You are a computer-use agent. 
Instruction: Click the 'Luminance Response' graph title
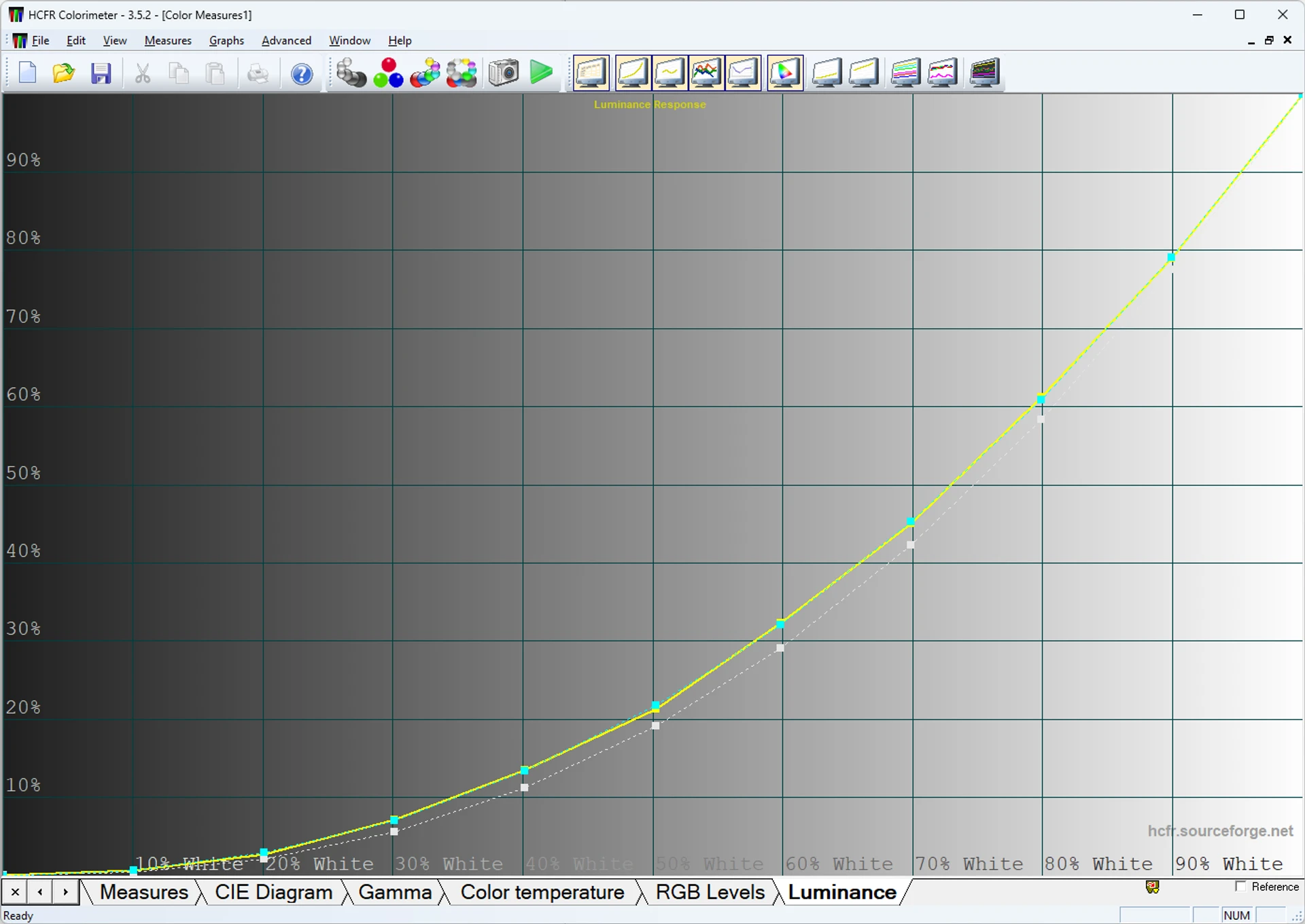click(x=650, y=105)
